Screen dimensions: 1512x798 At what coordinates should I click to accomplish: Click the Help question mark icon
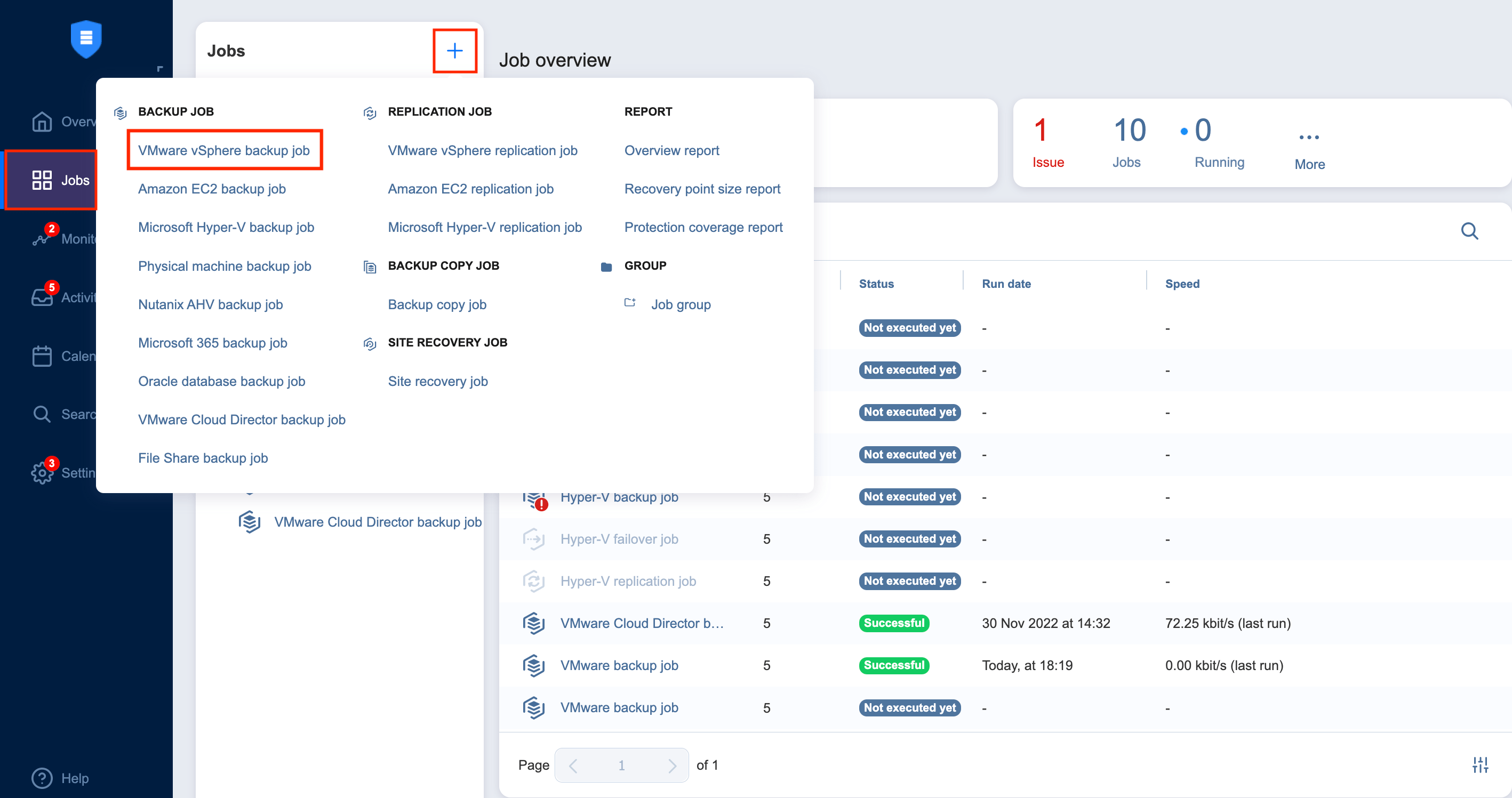42,778
